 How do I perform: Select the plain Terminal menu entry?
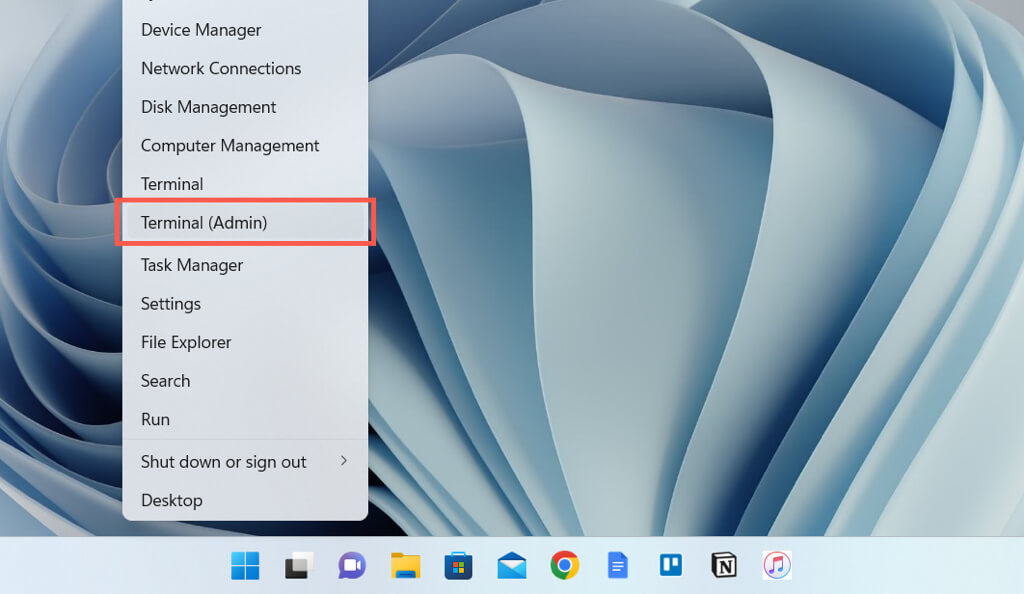[245, 184]
